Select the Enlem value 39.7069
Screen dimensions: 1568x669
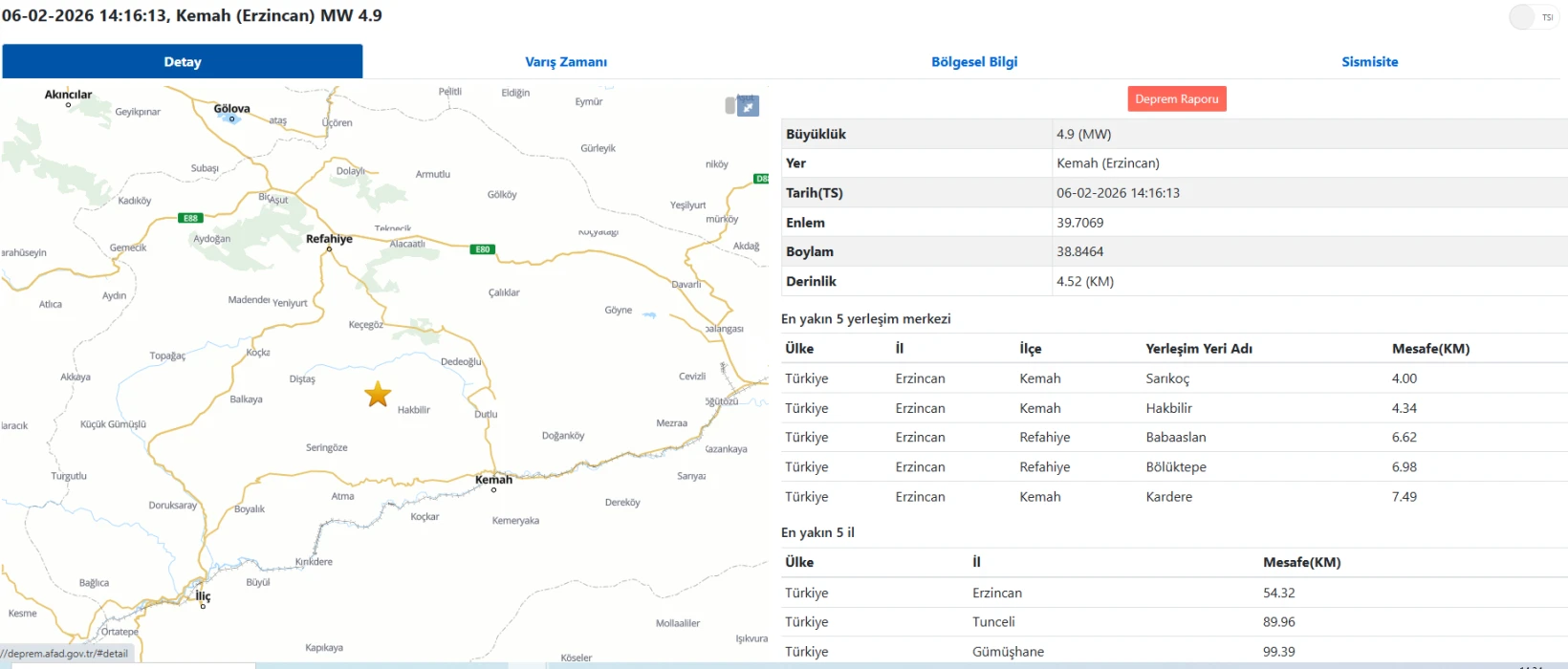[1079, 223]
